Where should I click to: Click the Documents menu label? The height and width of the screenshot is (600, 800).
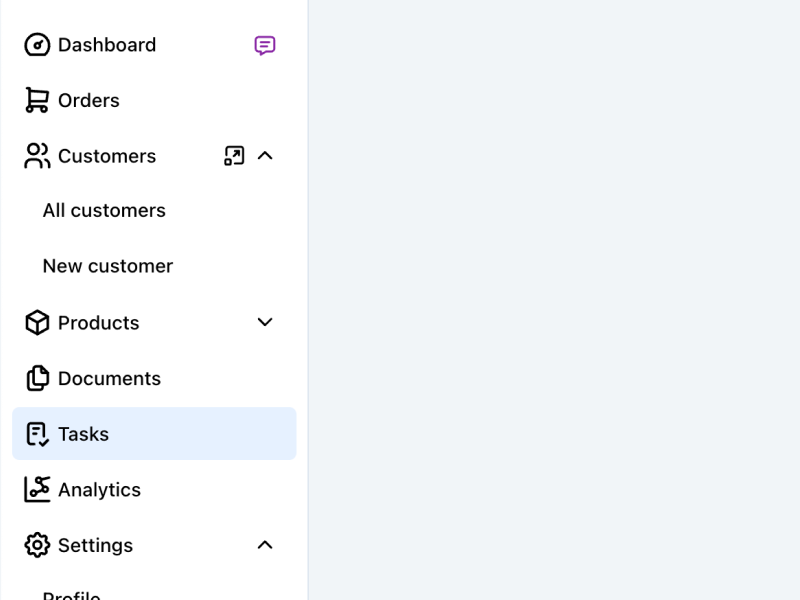click(x=109, y=378)
